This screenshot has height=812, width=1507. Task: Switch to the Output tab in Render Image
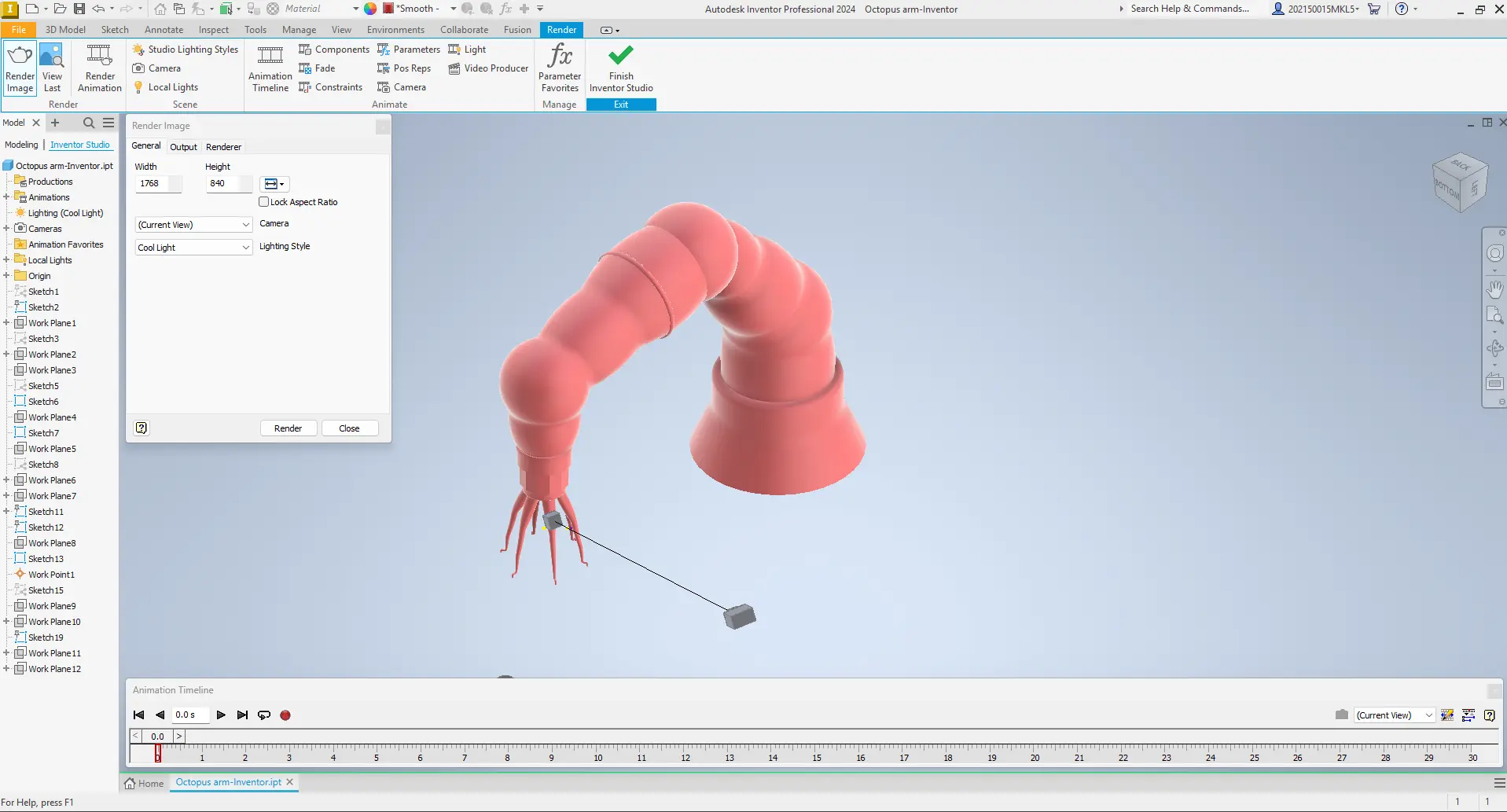pyautogui.click(x=183, y=146)
